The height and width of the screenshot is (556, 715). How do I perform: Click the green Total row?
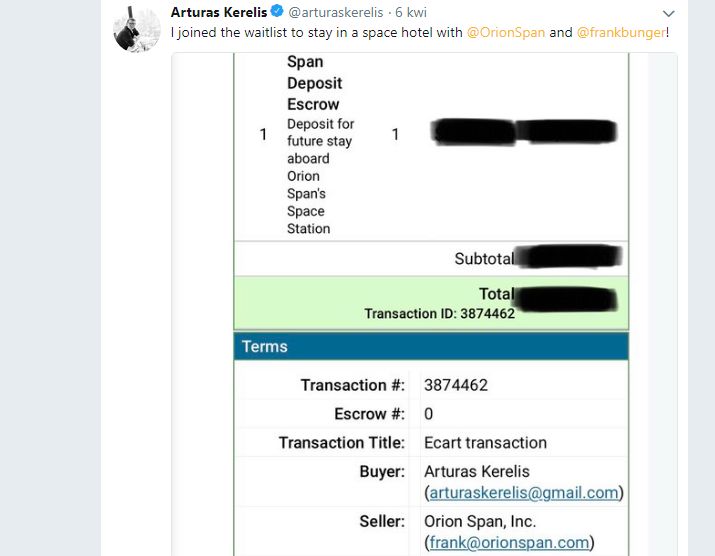(x=431, y=304)
